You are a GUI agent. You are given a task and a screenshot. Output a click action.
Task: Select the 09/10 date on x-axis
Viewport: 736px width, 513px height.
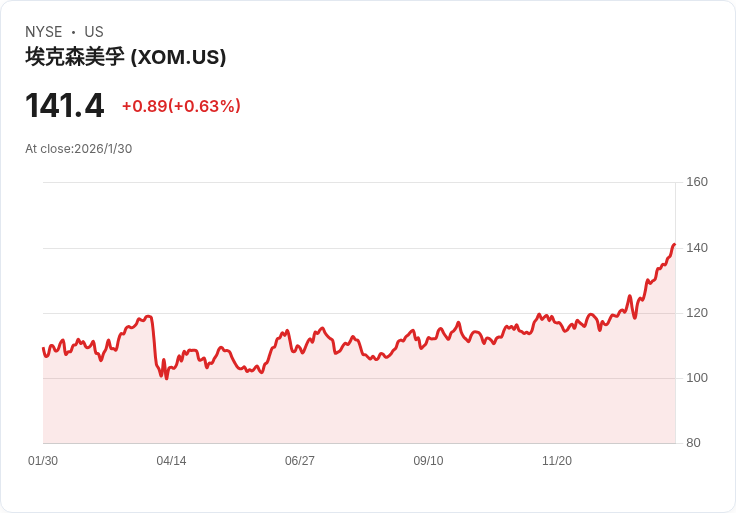click(428, 461)
